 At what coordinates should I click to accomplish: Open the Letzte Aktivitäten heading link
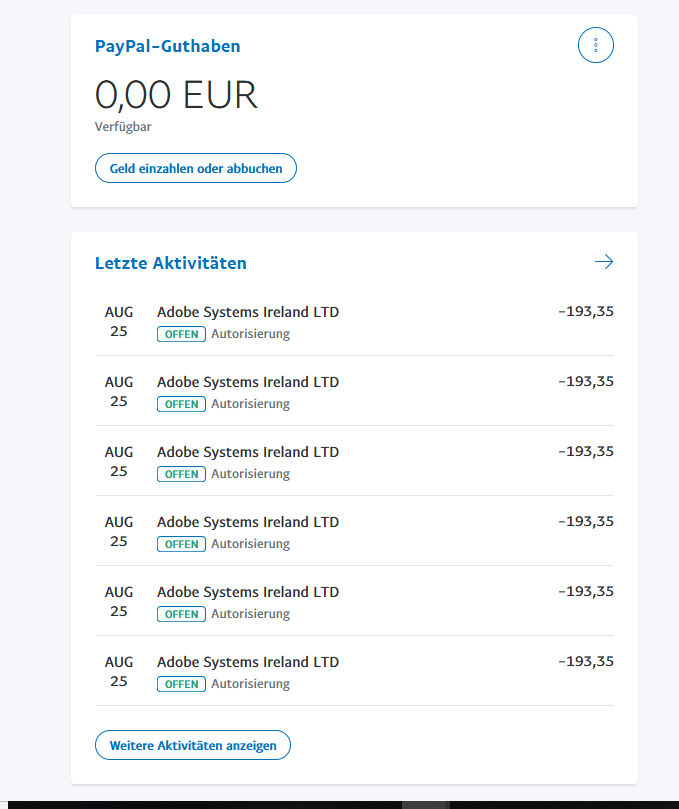point(170,264)
